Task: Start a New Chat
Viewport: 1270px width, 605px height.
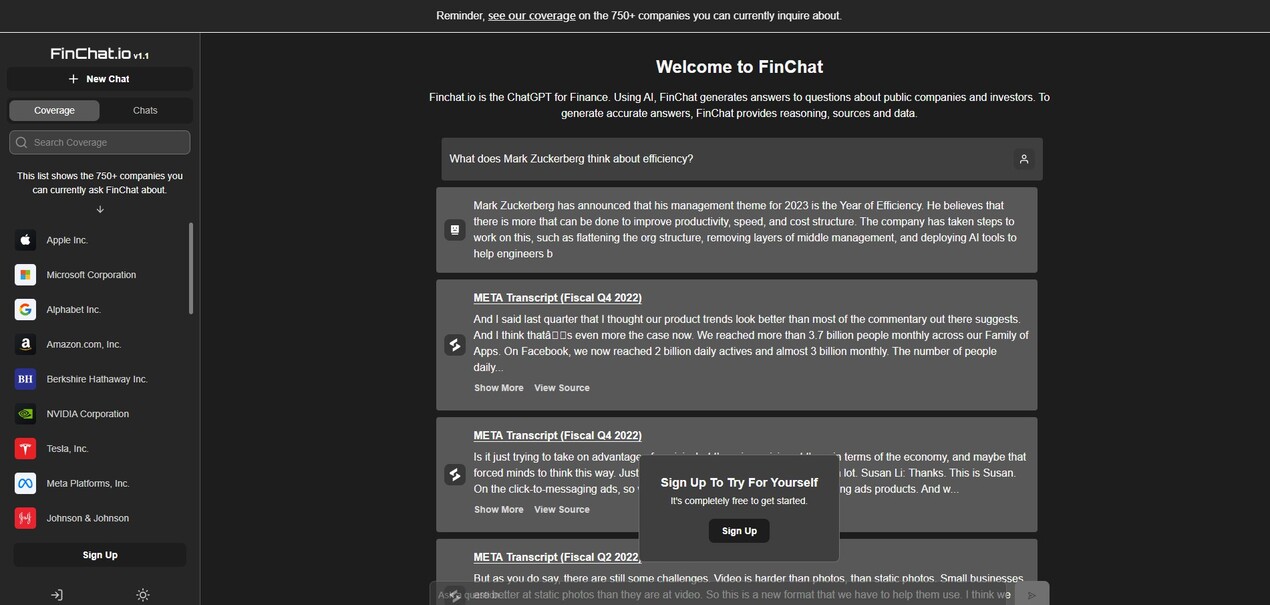Action: click(99, 79)
